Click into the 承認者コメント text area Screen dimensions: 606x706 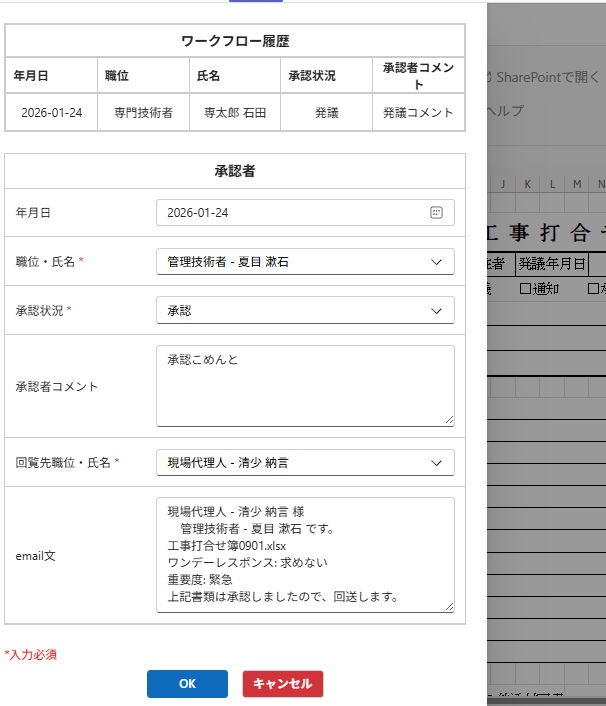click(x=305, y=385)
